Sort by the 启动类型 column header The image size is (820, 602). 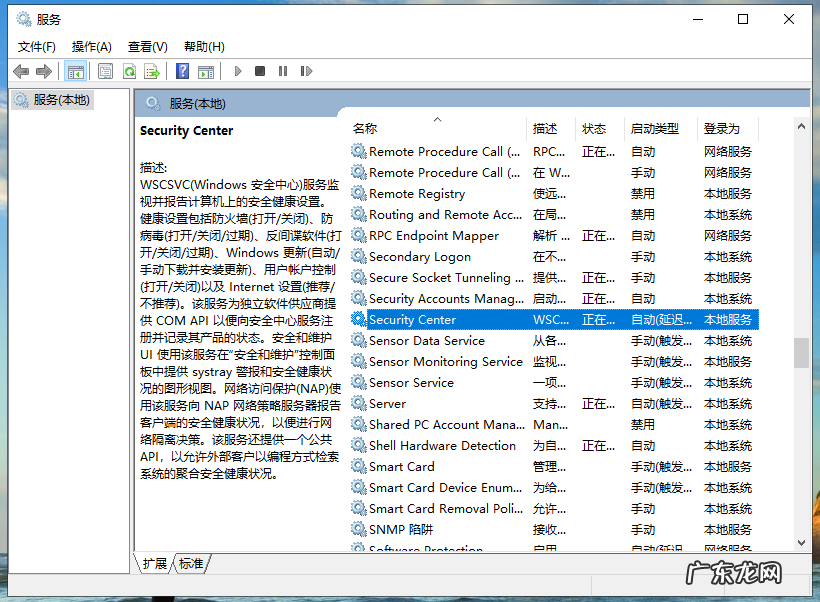tap(655, 128)
